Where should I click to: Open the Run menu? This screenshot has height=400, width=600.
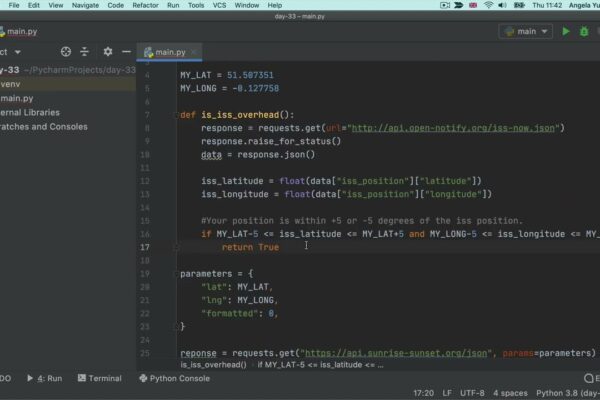coord(173,5)
